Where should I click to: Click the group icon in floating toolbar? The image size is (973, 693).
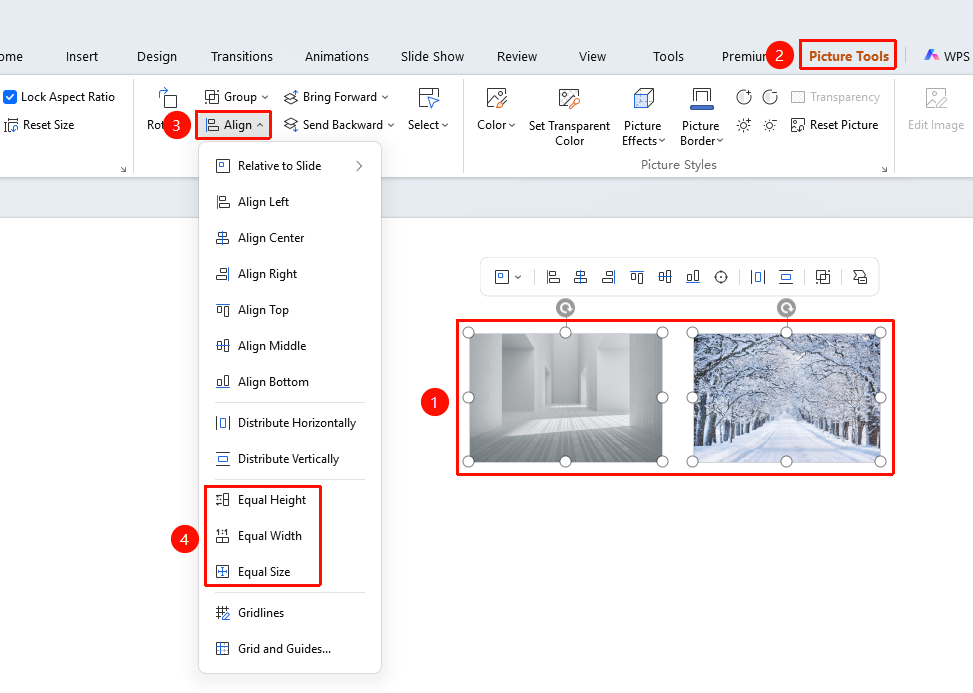tap(823, 277)
